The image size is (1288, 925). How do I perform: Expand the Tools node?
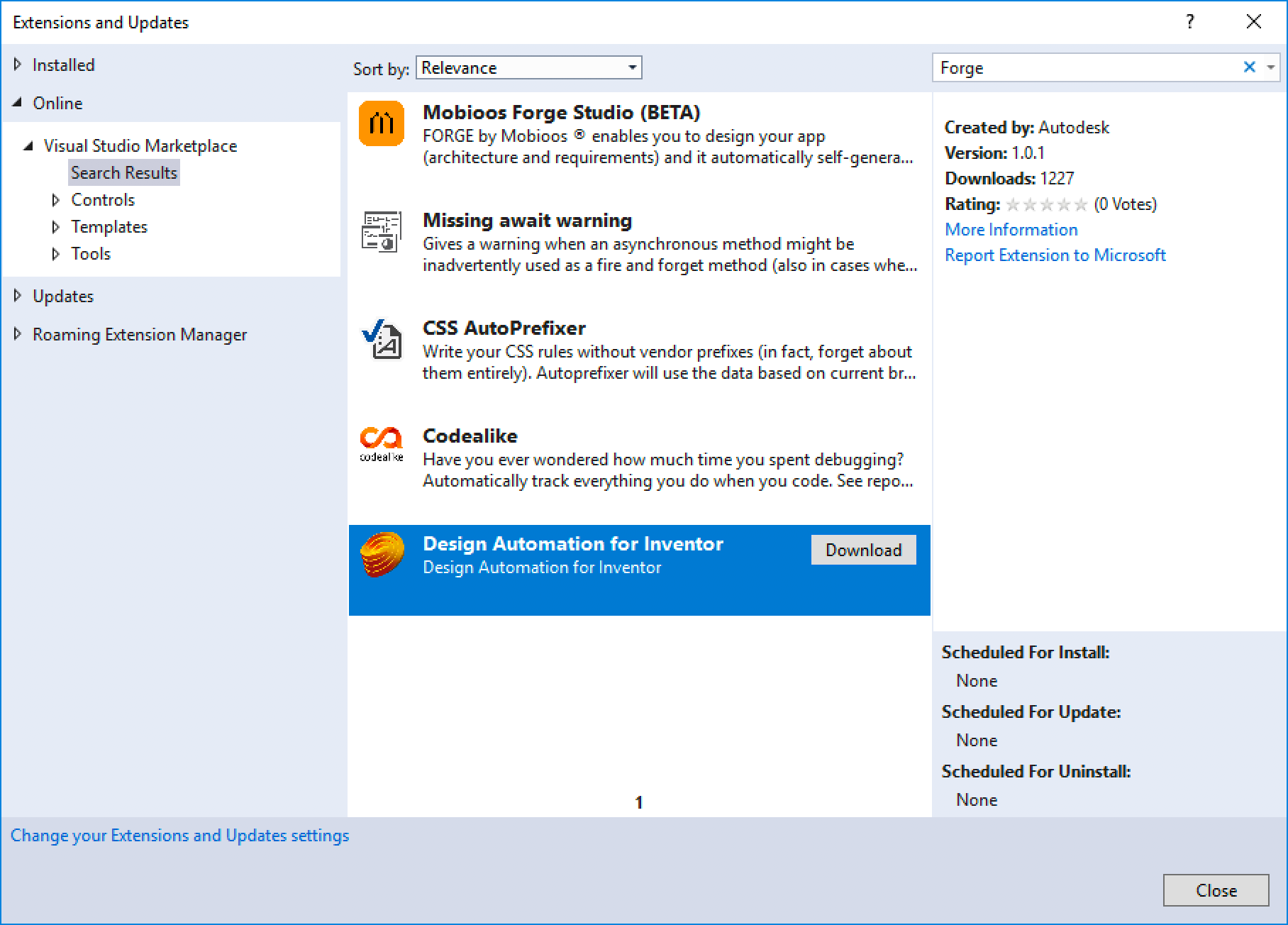[56, 254]
